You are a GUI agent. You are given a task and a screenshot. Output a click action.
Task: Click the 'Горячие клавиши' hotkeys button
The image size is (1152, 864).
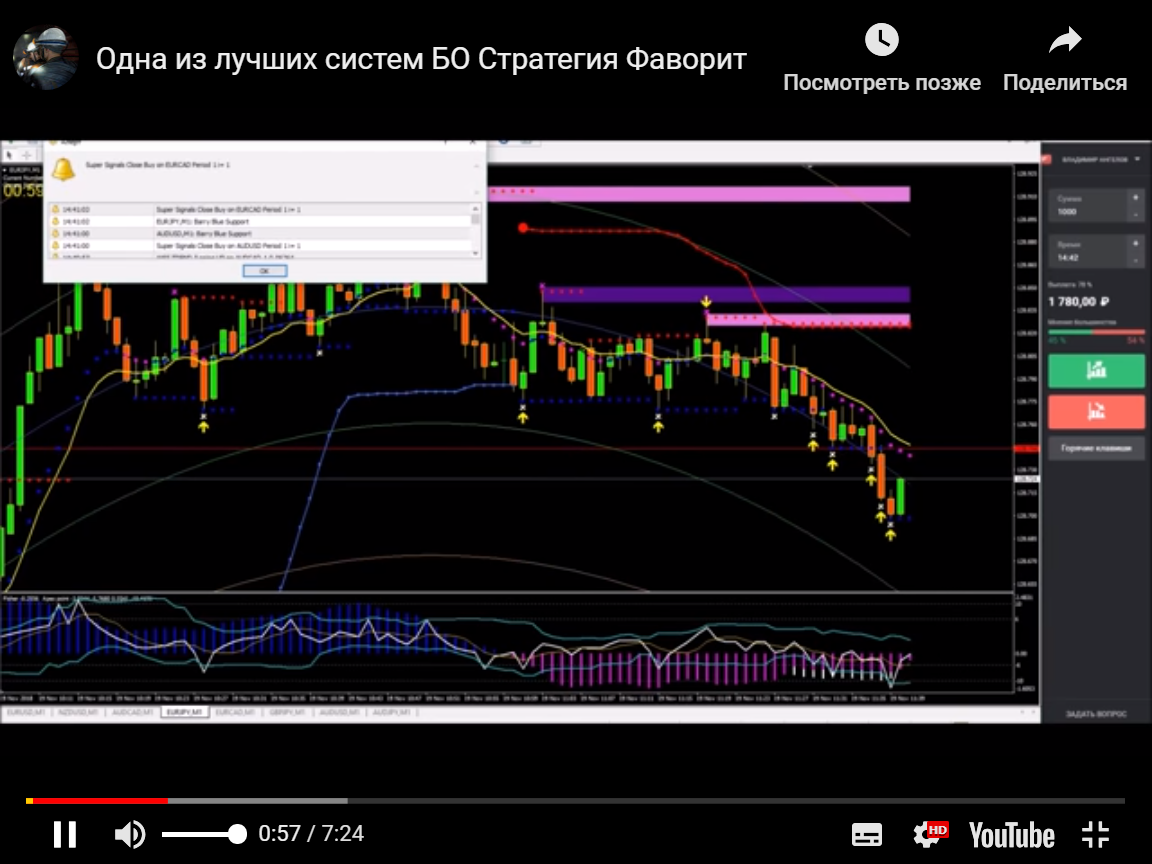tap(1095, 448)
